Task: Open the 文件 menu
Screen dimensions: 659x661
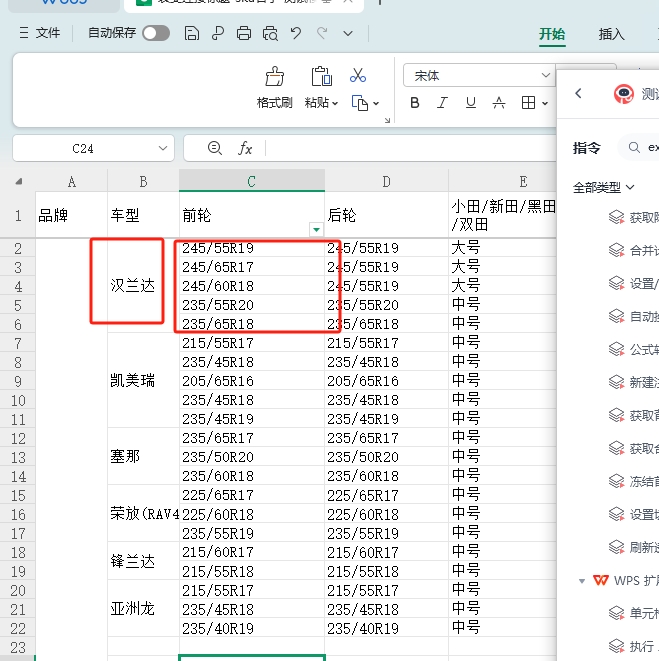Action: coord(40,33)
